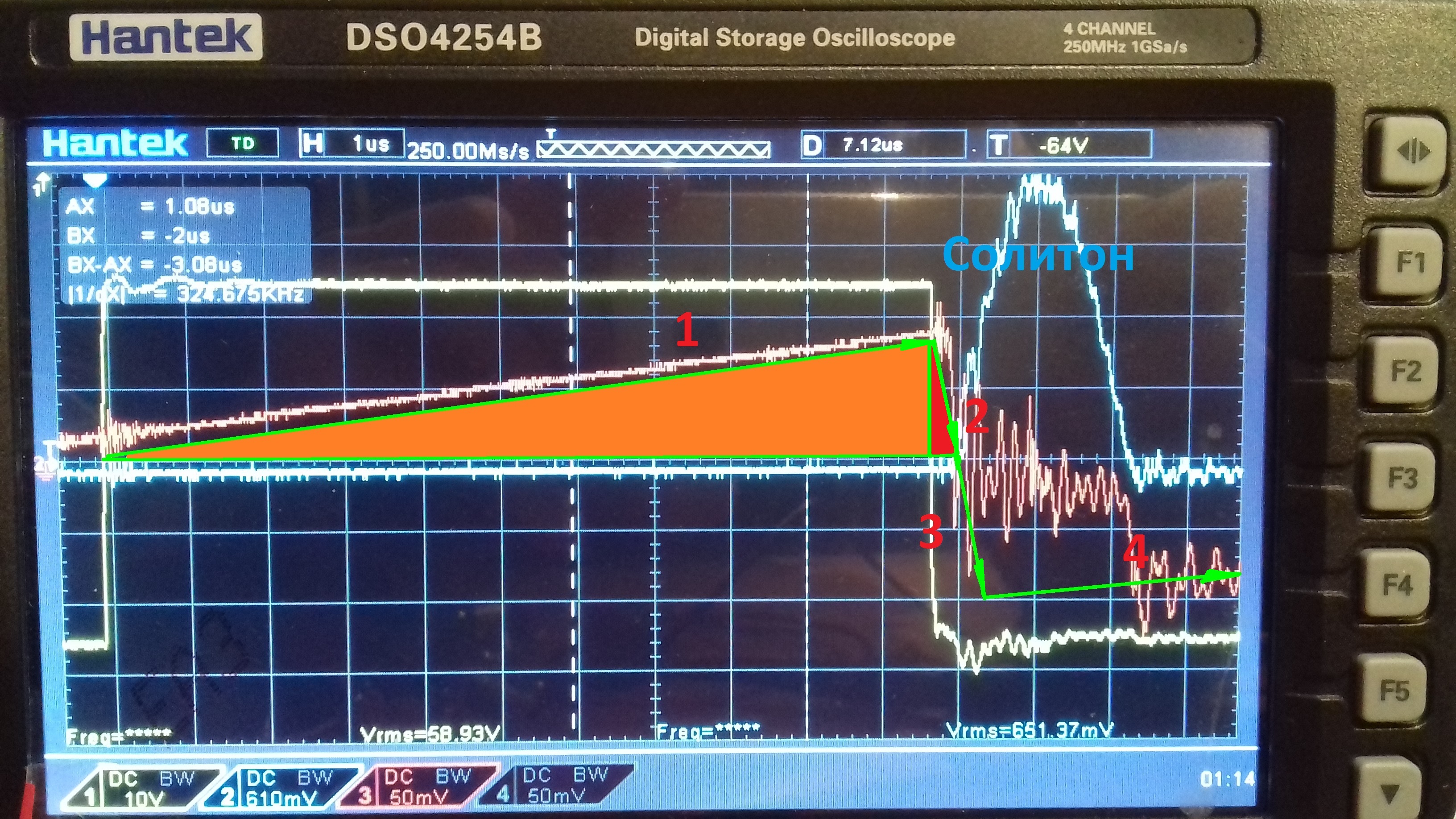Click the Digital Storage Oscilloscope label
The image size is (1456, 819).
coord(795,38)
